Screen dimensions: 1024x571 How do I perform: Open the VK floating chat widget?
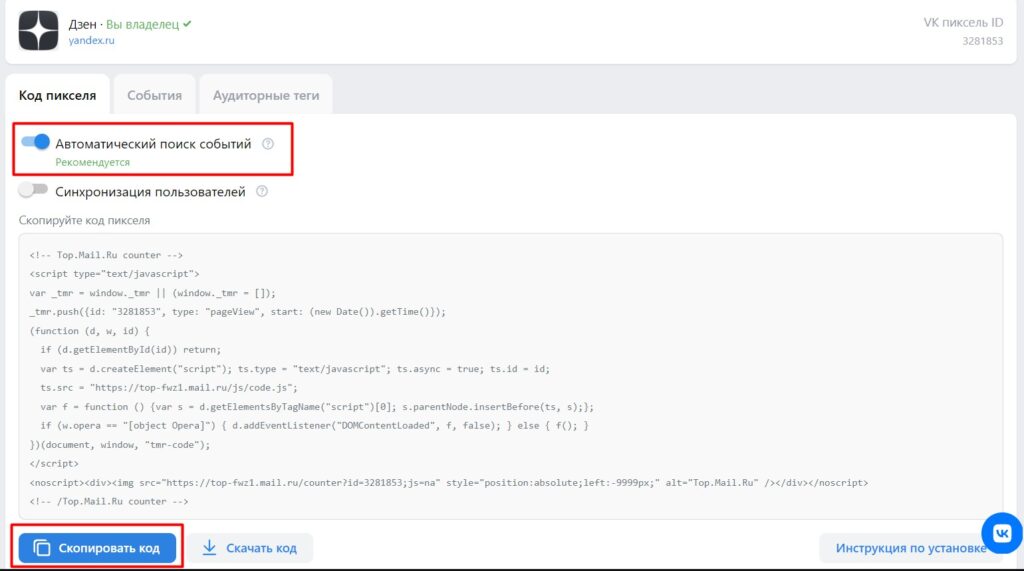pyautogui.click(x=1001, y=532)
